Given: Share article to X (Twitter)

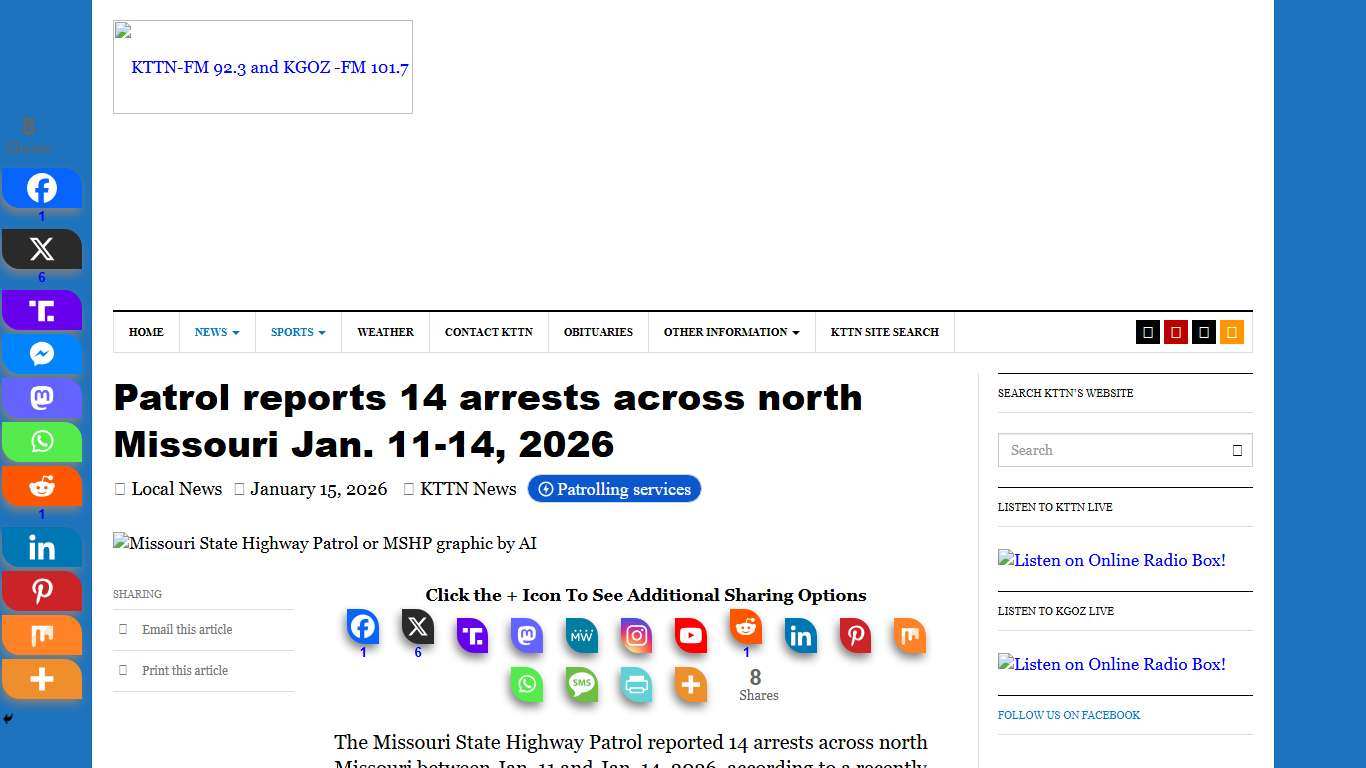Looking at the screenshot, I should pyautogui.click(x=417, y=630).
